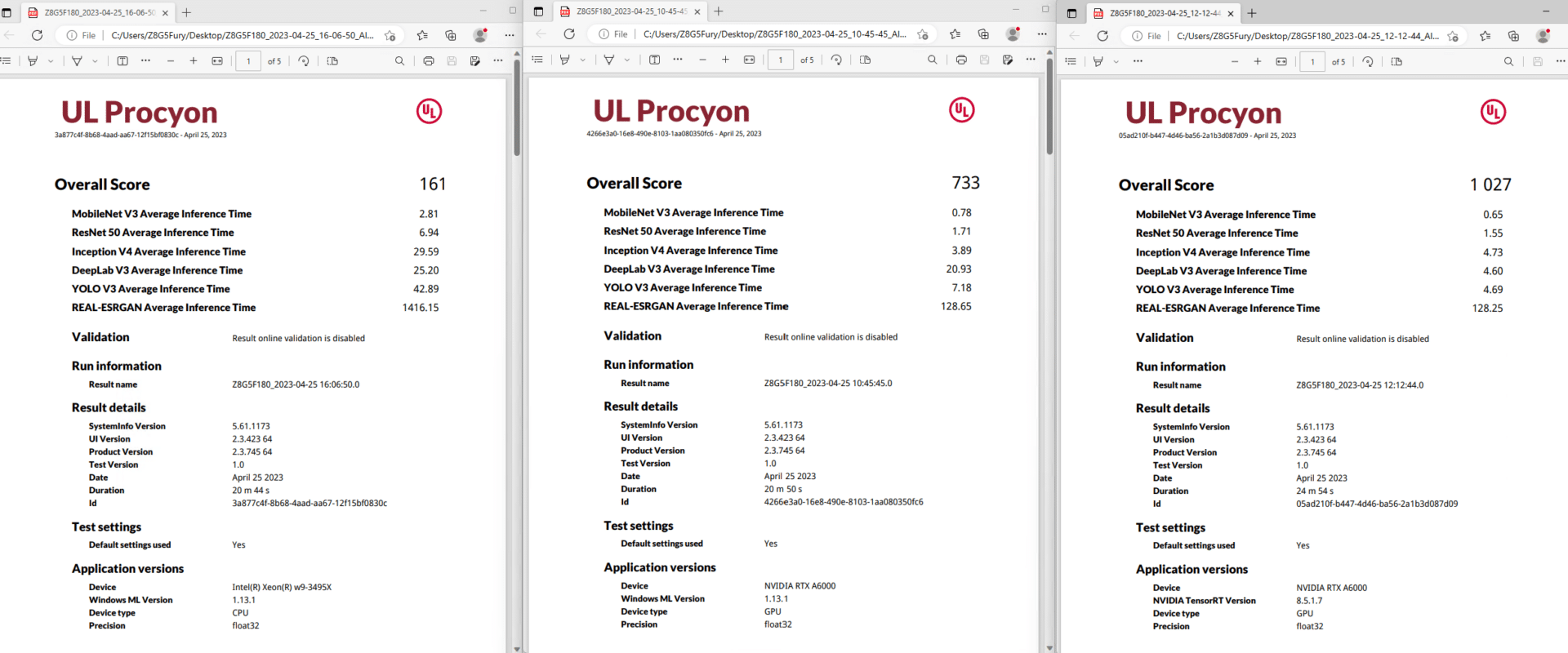Open page view in middle window PDF toolbar
1568x653 pixels.
point(866,60)
